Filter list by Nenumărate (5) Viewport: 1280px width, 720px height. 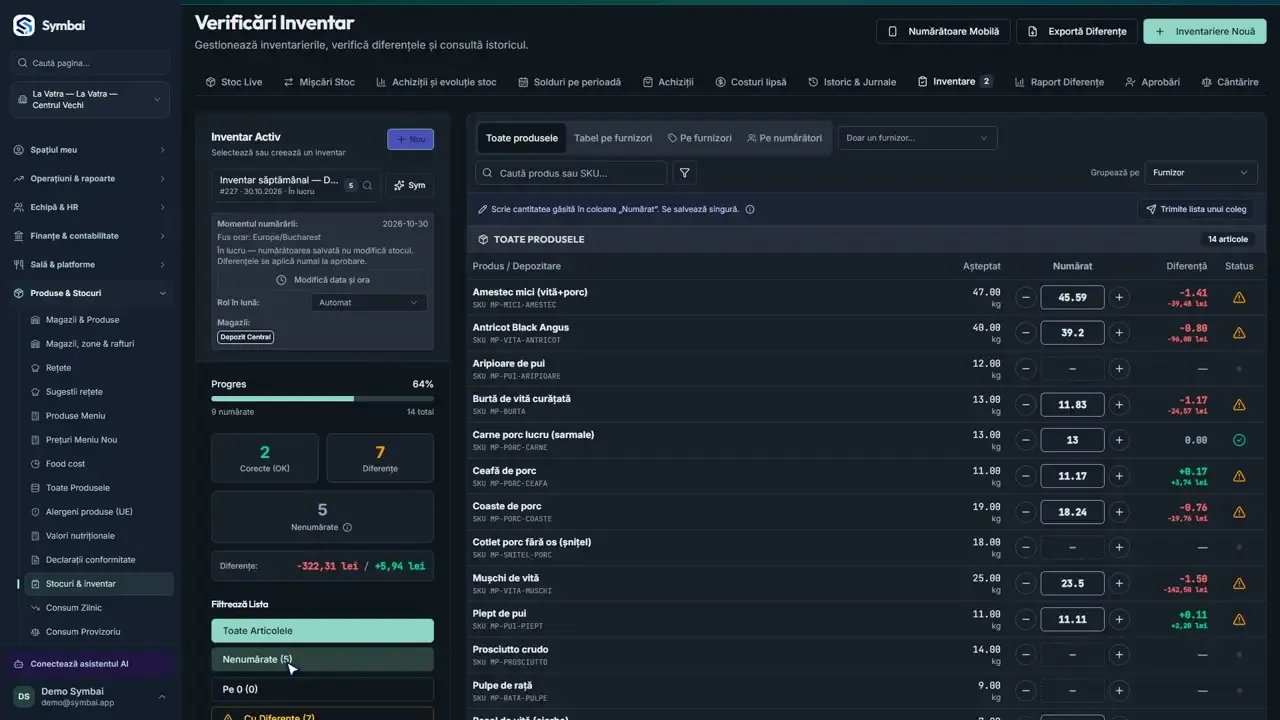[322, 659]
